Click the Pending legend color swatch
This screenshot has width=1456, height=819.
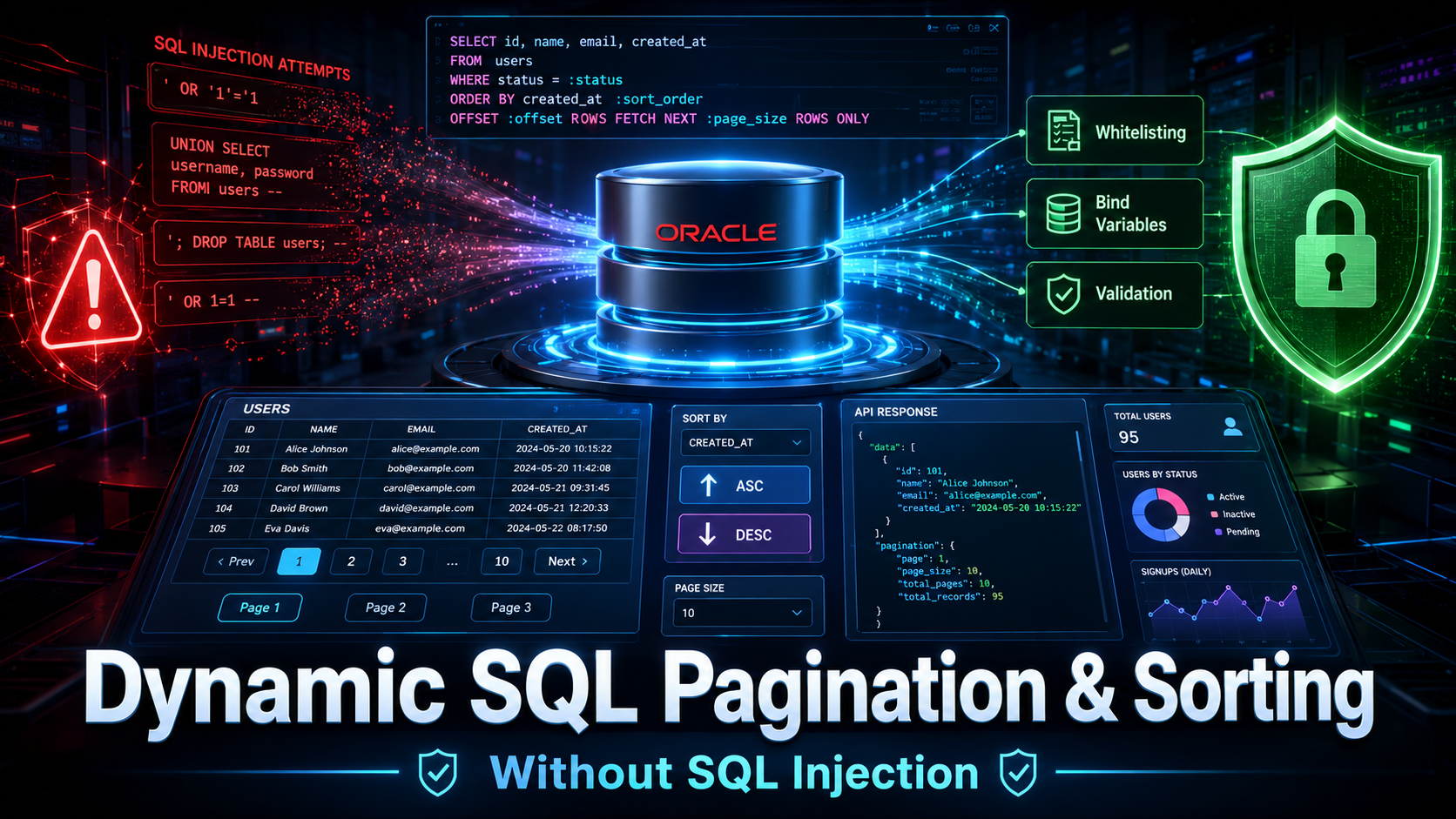[1218, 532]
